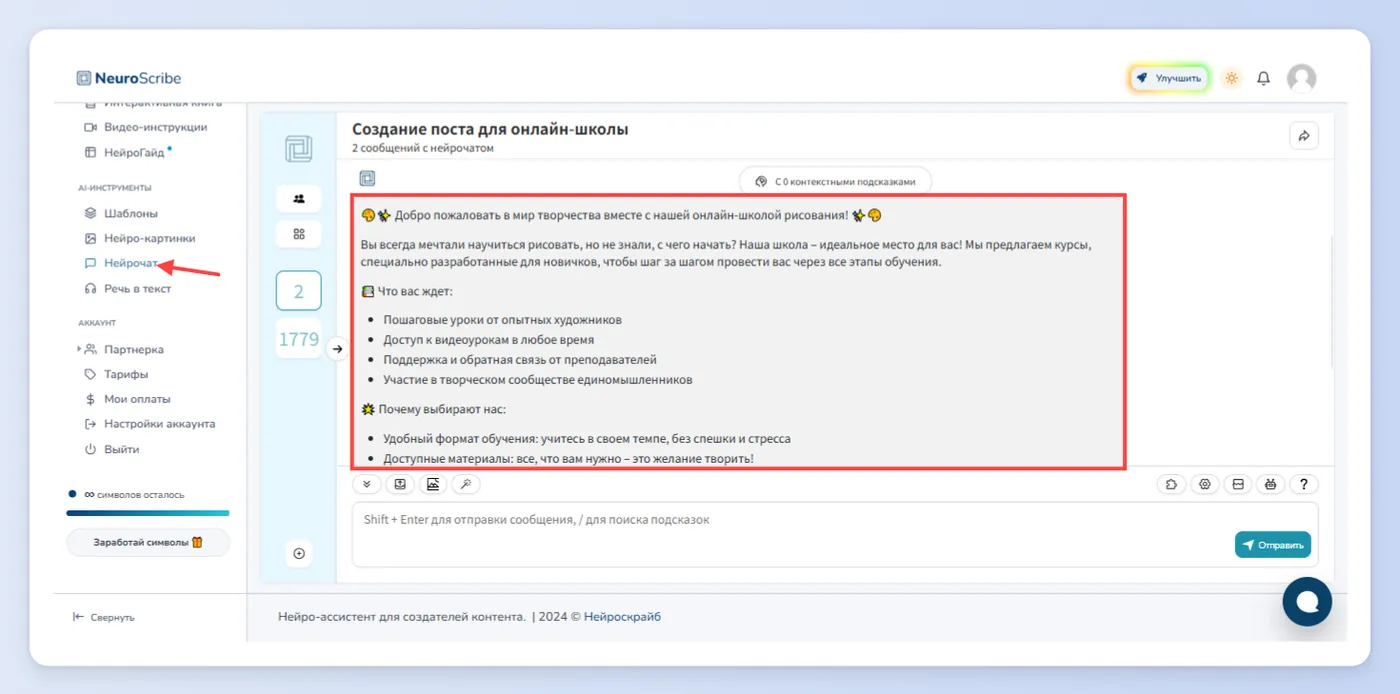Click the image insert icon below the message
Image resolution: width=1400 pixels, height=694 pixels.
[433, 484]
